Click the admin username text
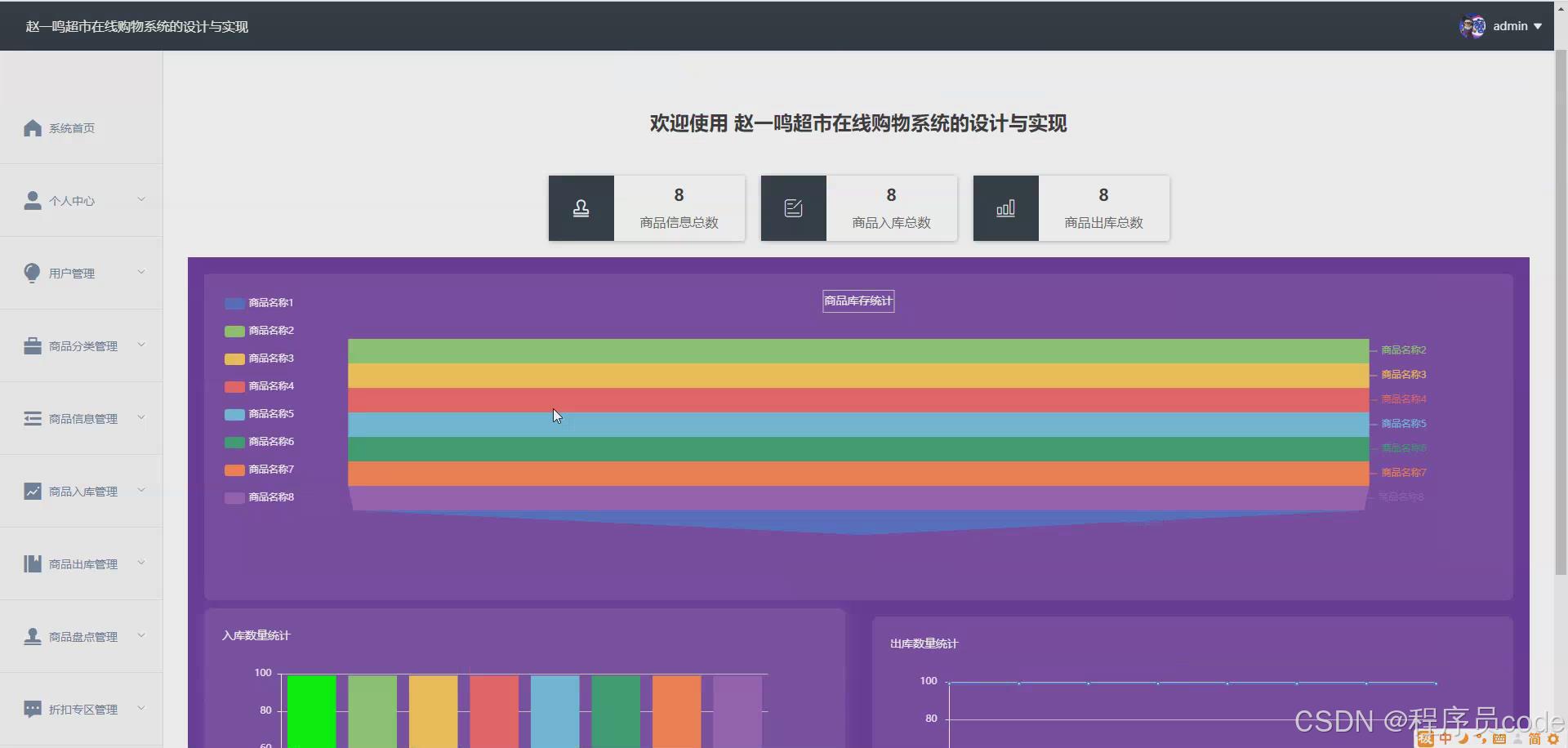The width and height of the screenshot is (1568, 748). 1510,26
